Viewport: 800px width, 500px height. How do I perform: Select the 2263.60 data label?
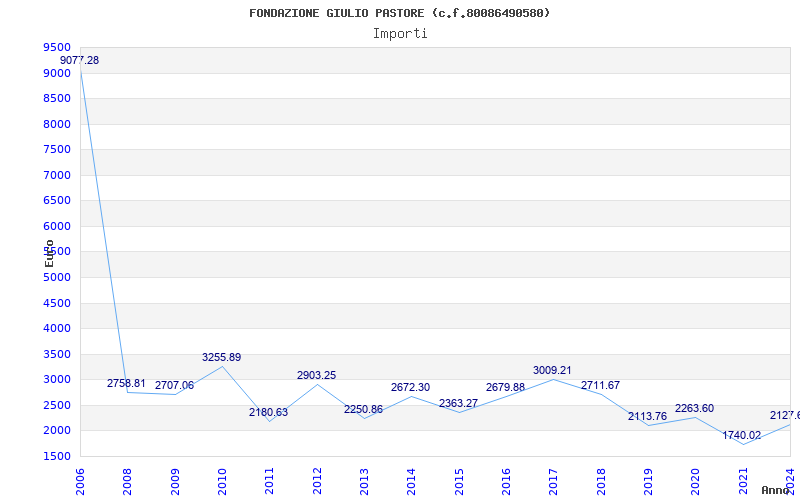coord(694,408)
